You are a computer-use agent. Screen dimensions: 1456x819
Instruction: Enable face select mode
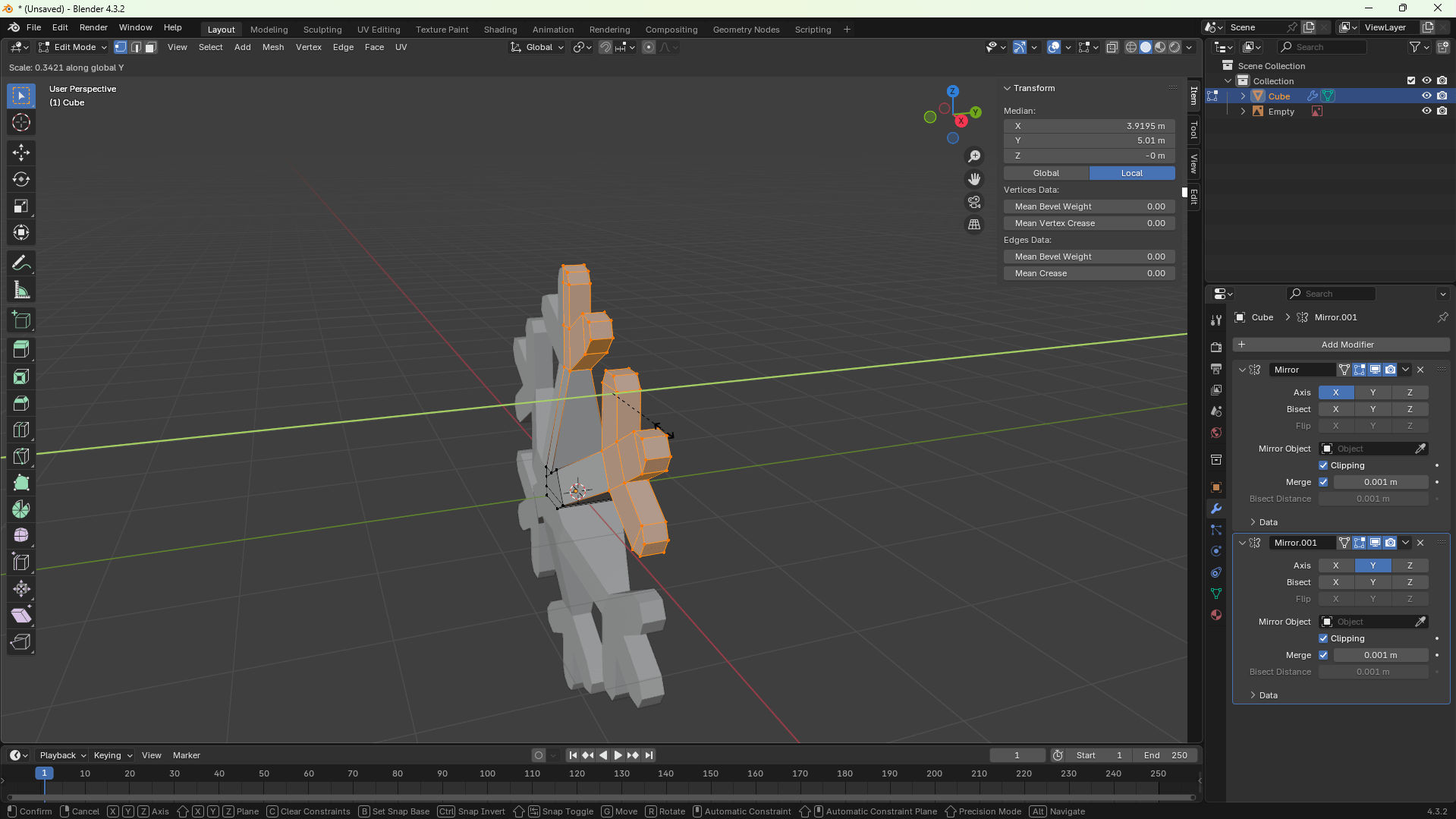(151, 47)
